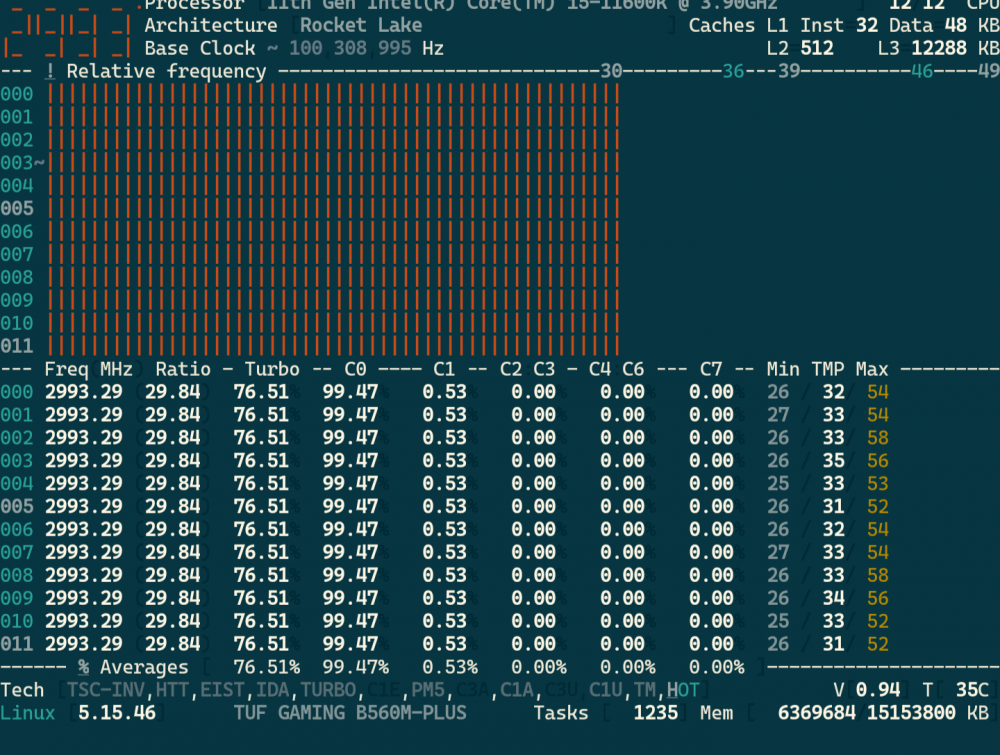The image size is (1000, 755).
Task: Select the 29.84 ratio in row 002
Action: coord(172,438)
